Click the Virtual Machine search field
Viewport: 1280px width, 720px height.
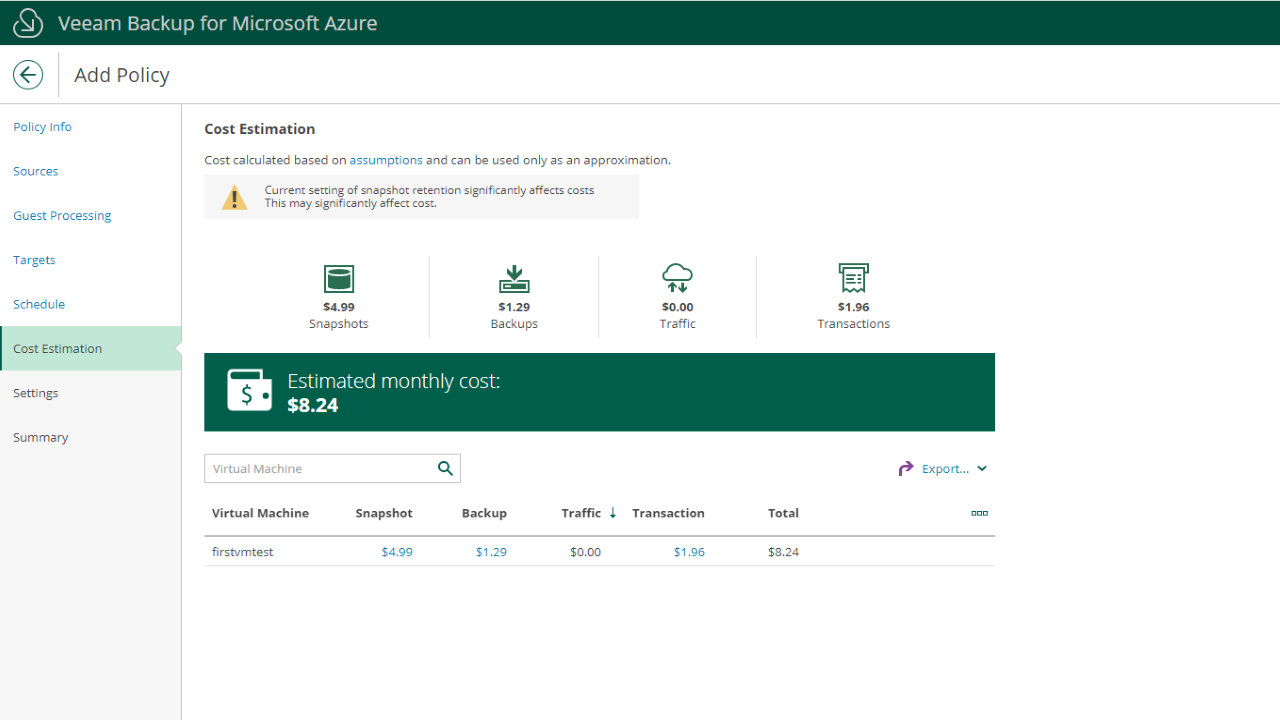(320, 469)
